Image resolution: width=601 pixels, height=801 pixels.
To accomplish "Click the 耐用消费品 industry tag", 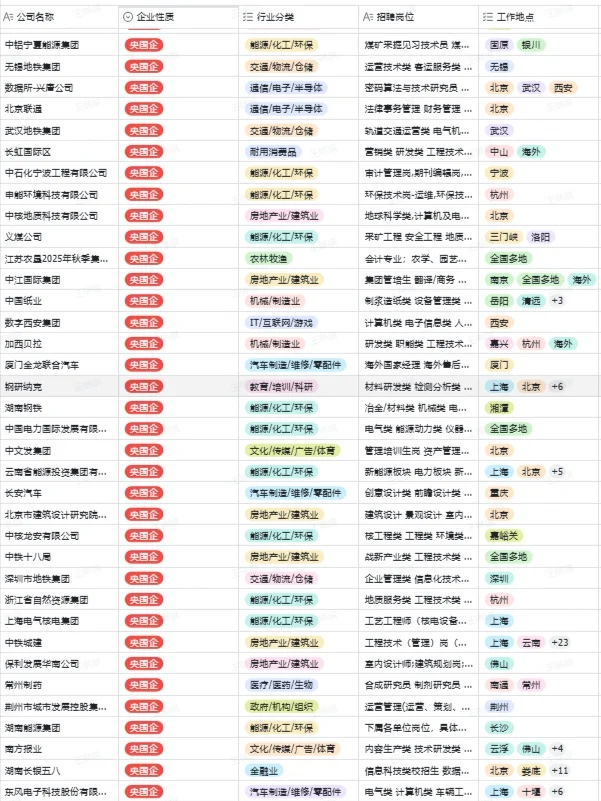I will (x=273, y=152).
